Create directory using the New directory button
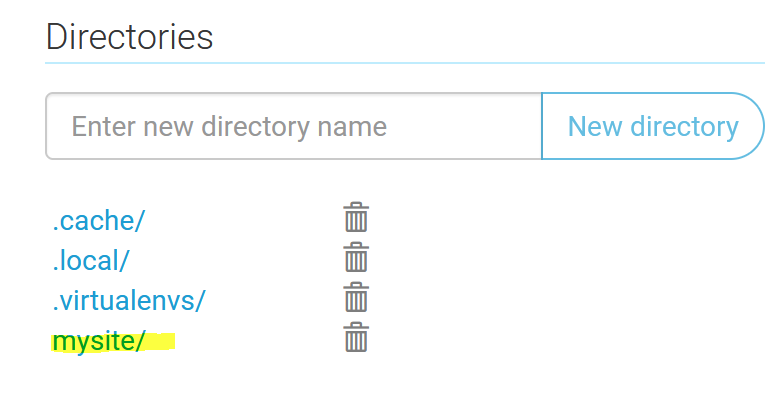Screen dimensions: 782x418 pos(652,127)
